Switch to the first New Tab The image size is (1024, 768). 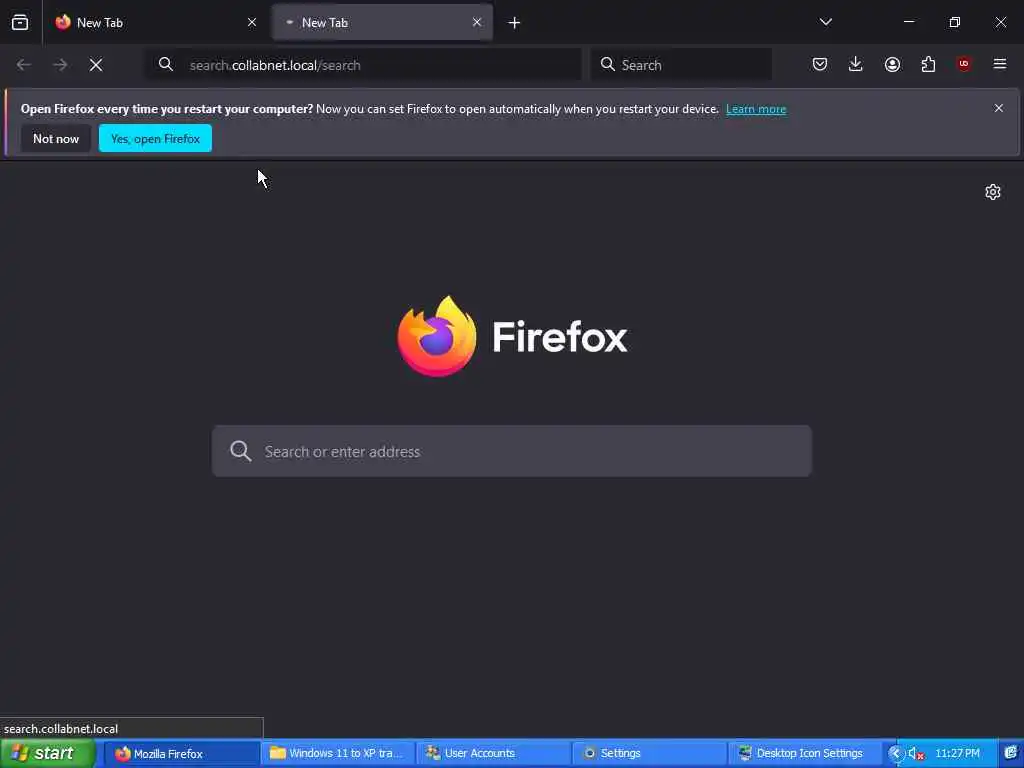(x=154, y=22)
